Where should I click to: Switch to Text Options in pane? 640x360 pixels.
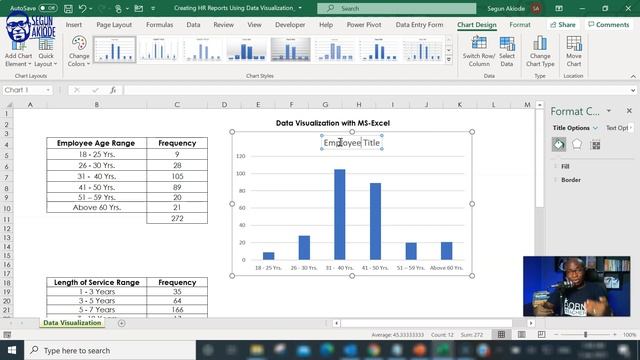(617, 128)
